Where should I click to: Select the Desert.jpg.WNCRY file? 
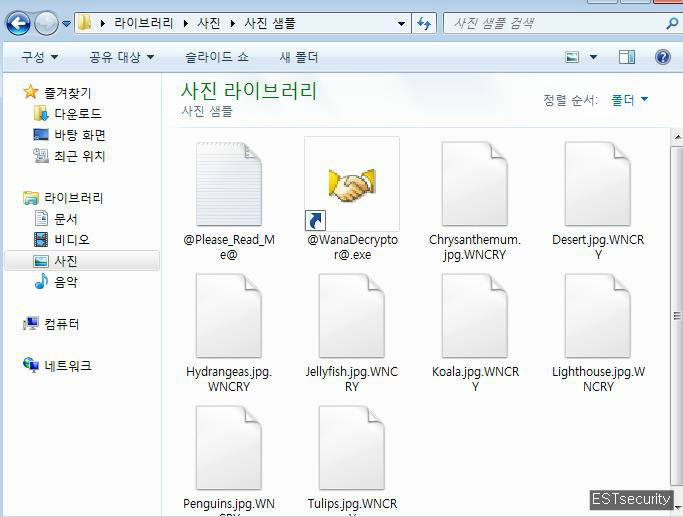(598, 199)
